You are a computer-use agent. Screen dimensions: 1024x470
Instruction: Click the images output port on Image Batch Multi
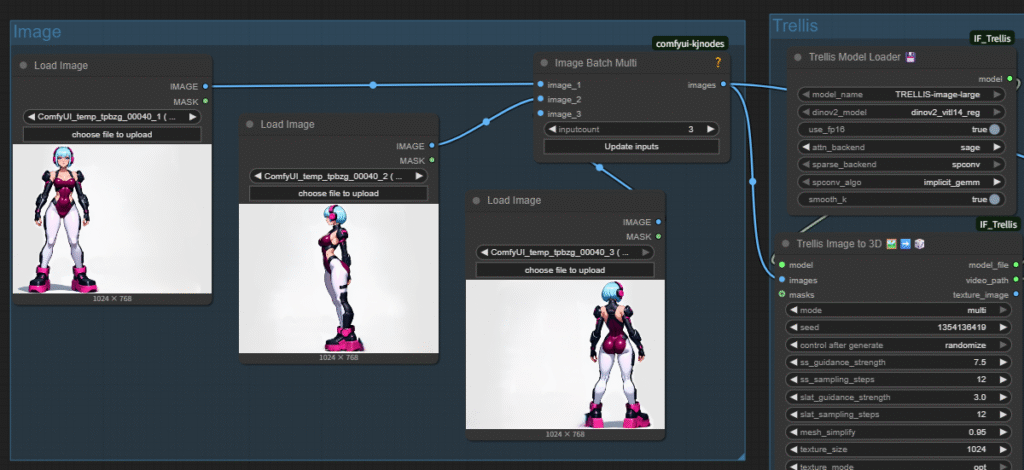[725, 85]
